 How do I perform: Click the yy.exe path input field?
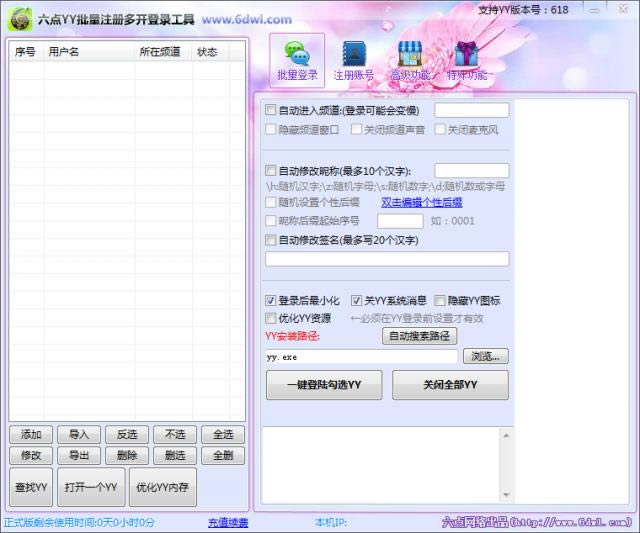pos(361,357)
